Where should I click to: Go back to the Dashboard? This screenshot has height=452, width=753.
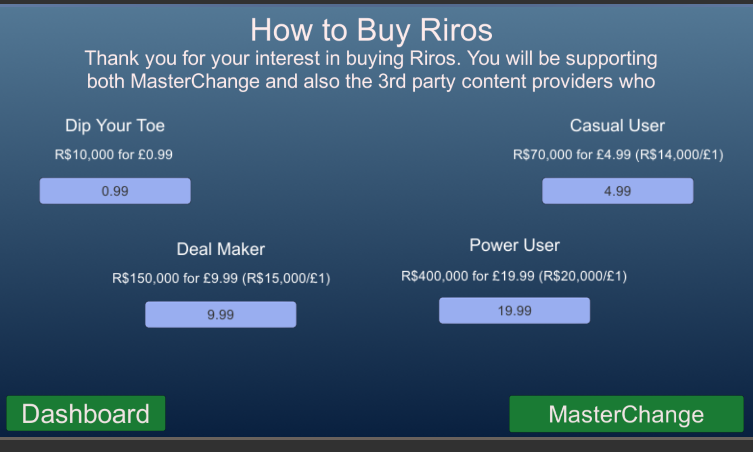pyautogui.click(x=86, y=414)
